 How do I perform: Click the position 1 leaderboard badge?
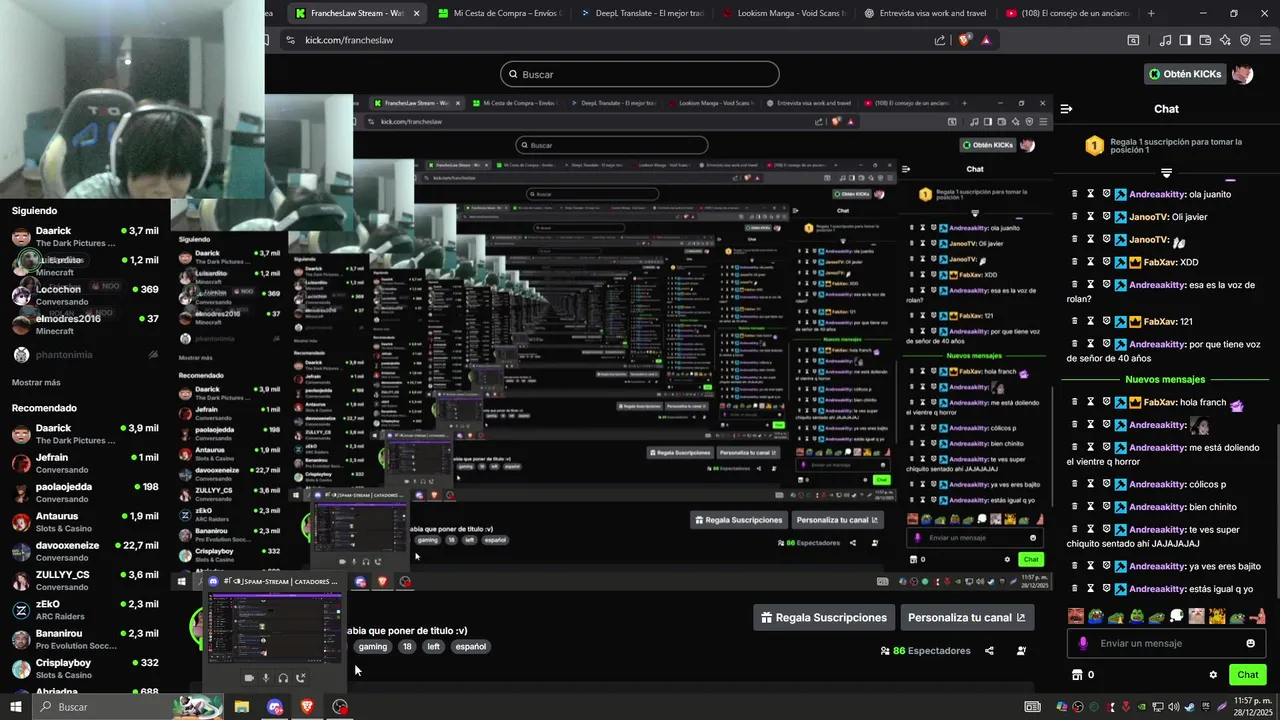[1094, 146]
